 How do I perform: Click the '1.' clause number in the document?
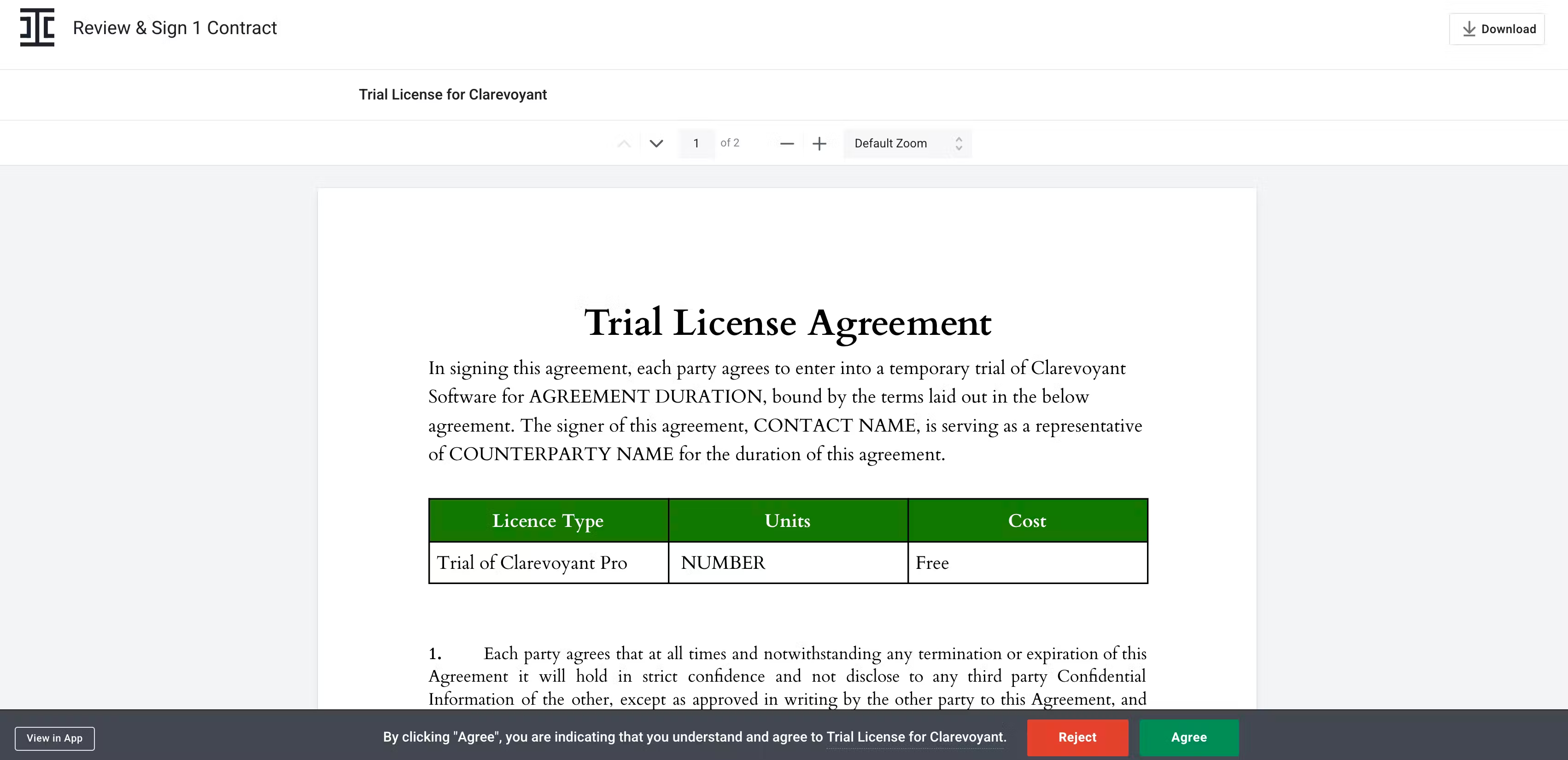coord(435,654)
